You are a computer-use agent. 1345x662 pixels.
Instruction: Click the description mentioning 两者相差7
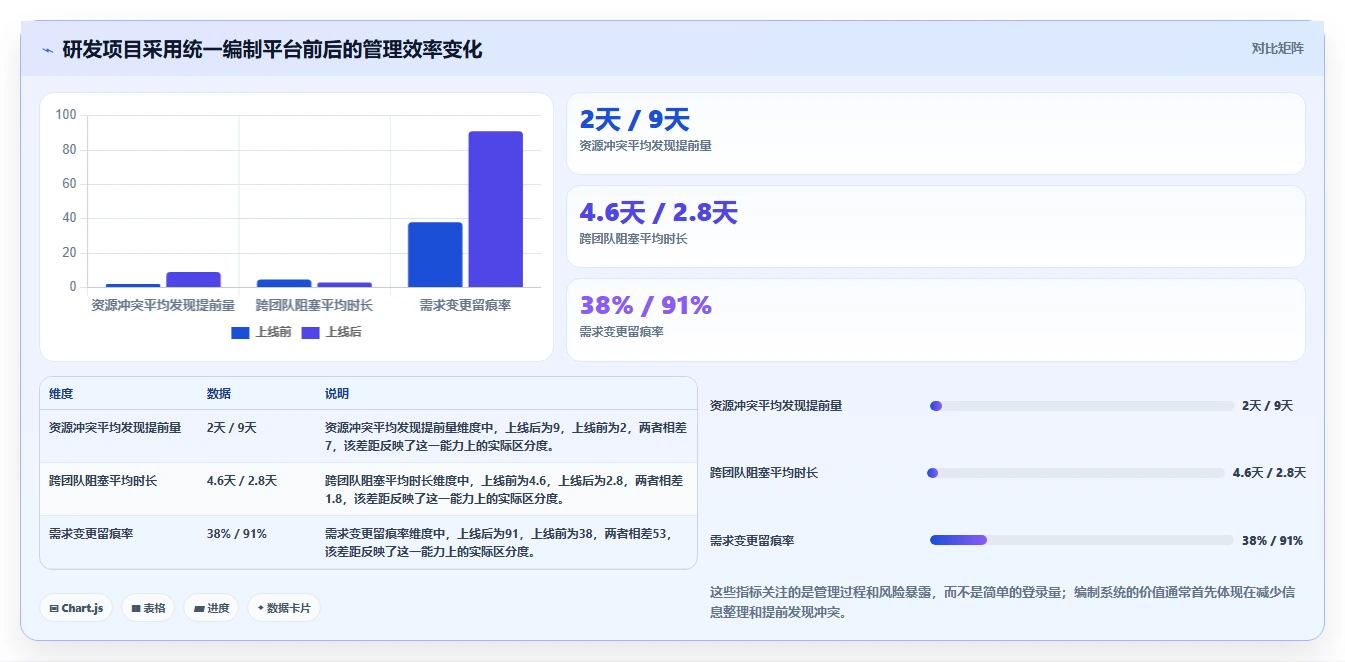click(x=506, y=436)
